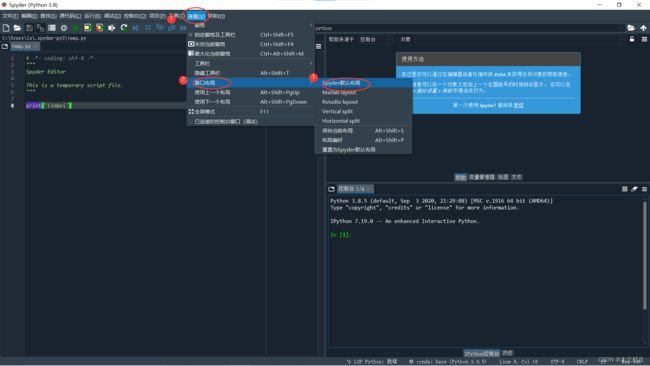The image size is (650, 366).
Task: Toggle the help pane lock icon
Action: [x=632, y=39]
